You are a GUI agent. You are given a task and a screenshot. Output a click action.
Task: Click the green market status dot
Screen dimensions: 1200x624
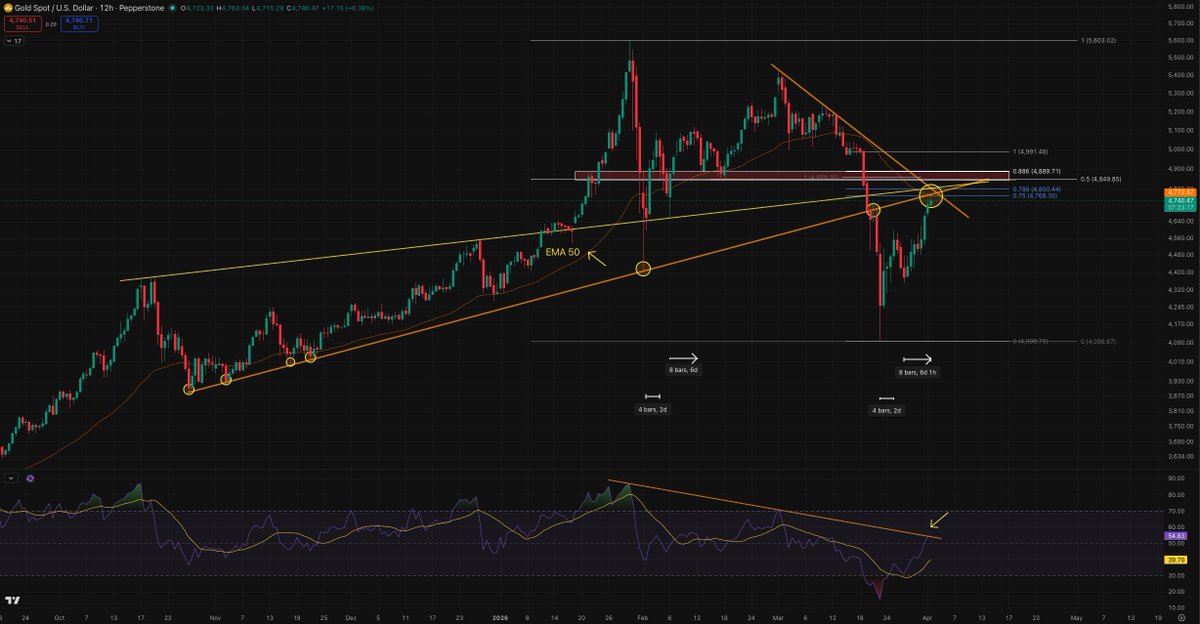(172, 7)
